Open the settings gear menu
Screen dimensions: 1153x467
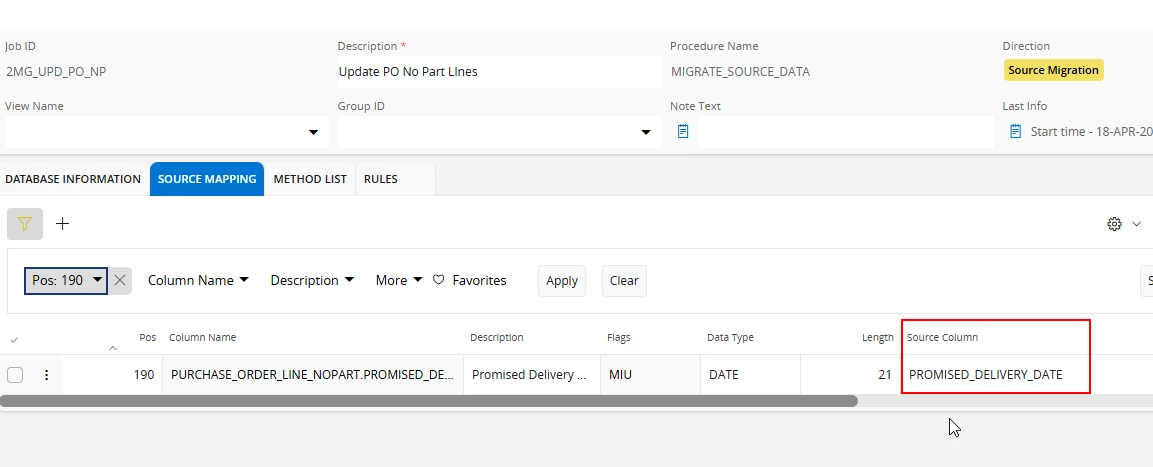[x=1114, y=224]
